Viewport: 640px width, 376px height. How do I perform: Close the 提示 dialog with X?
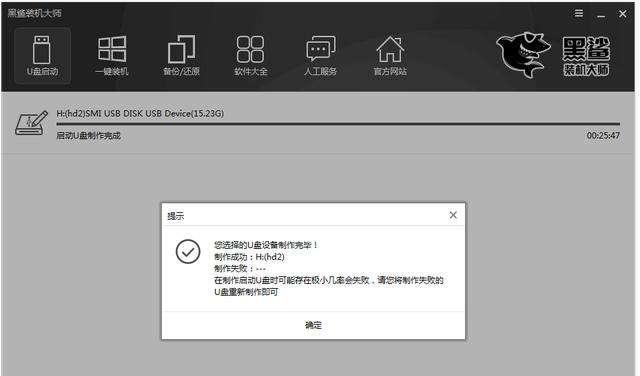pyautogui.click(x=453, y=215)
